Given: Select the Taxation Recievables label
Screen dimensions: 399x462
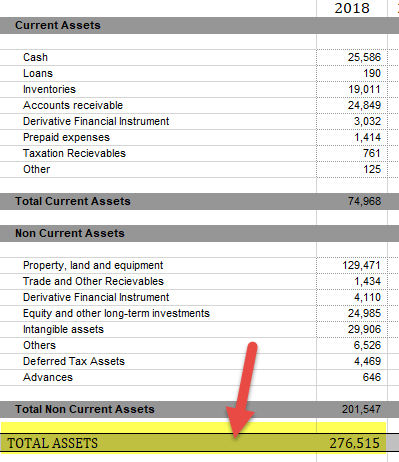Looking at the screenshot, I should point(74,153).
